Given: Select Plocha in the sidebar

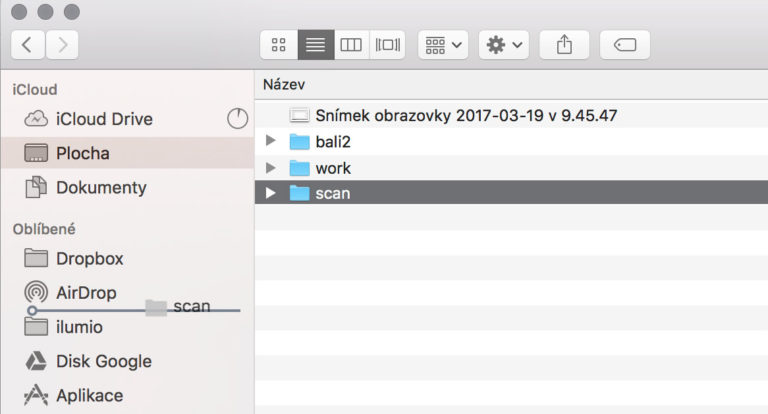Looking at the screenshot, I should (x=82, y=153).
